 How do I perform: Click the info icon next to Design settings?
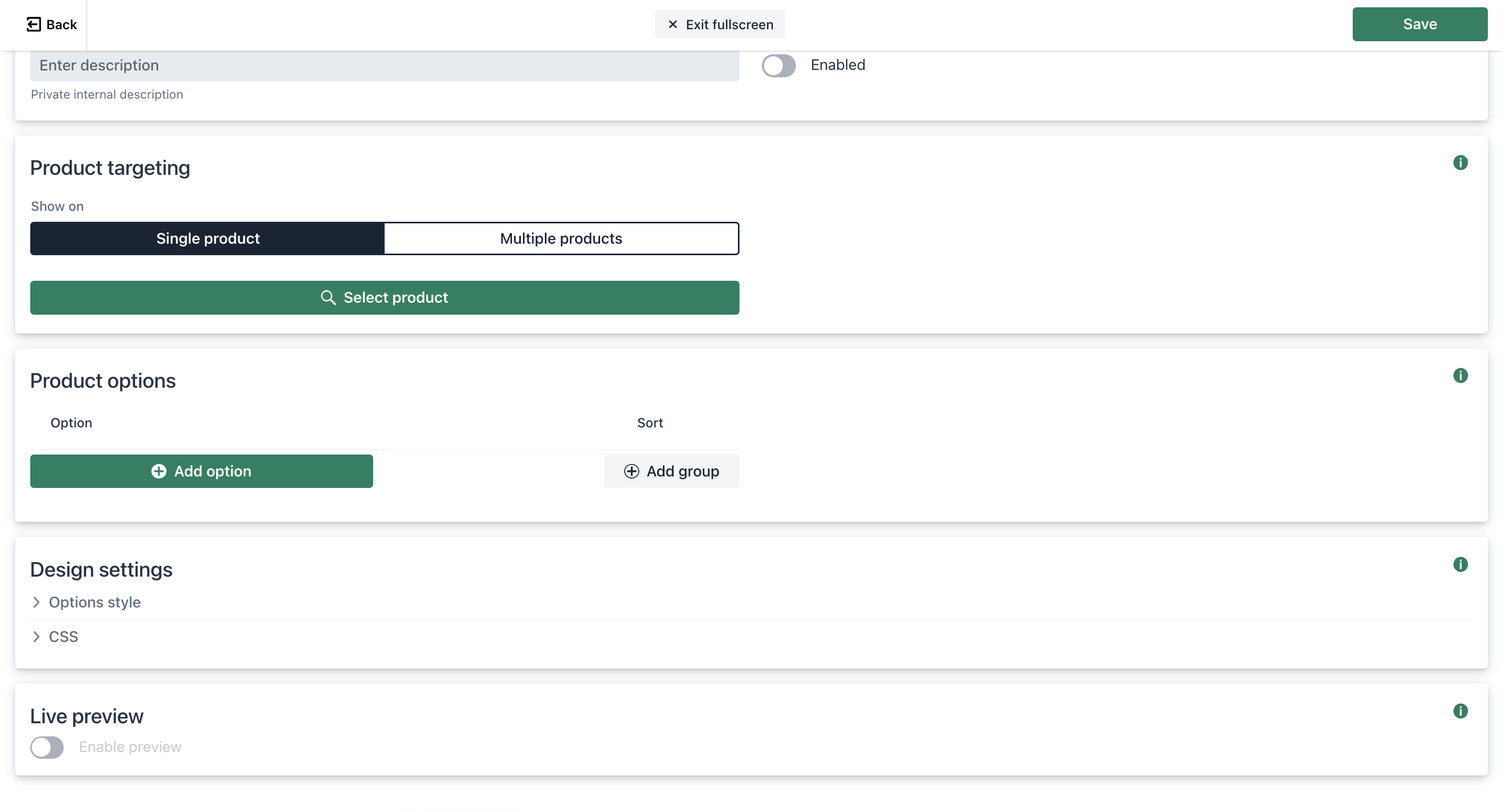[1460, 564]
